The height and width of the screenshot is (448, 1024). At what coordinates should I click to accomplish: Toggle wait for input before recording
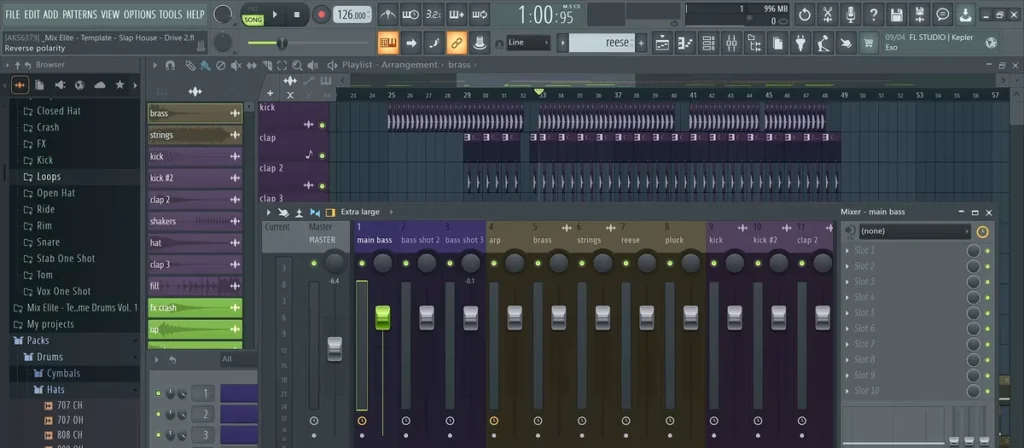pyautogui.click(x=410, y=14)
